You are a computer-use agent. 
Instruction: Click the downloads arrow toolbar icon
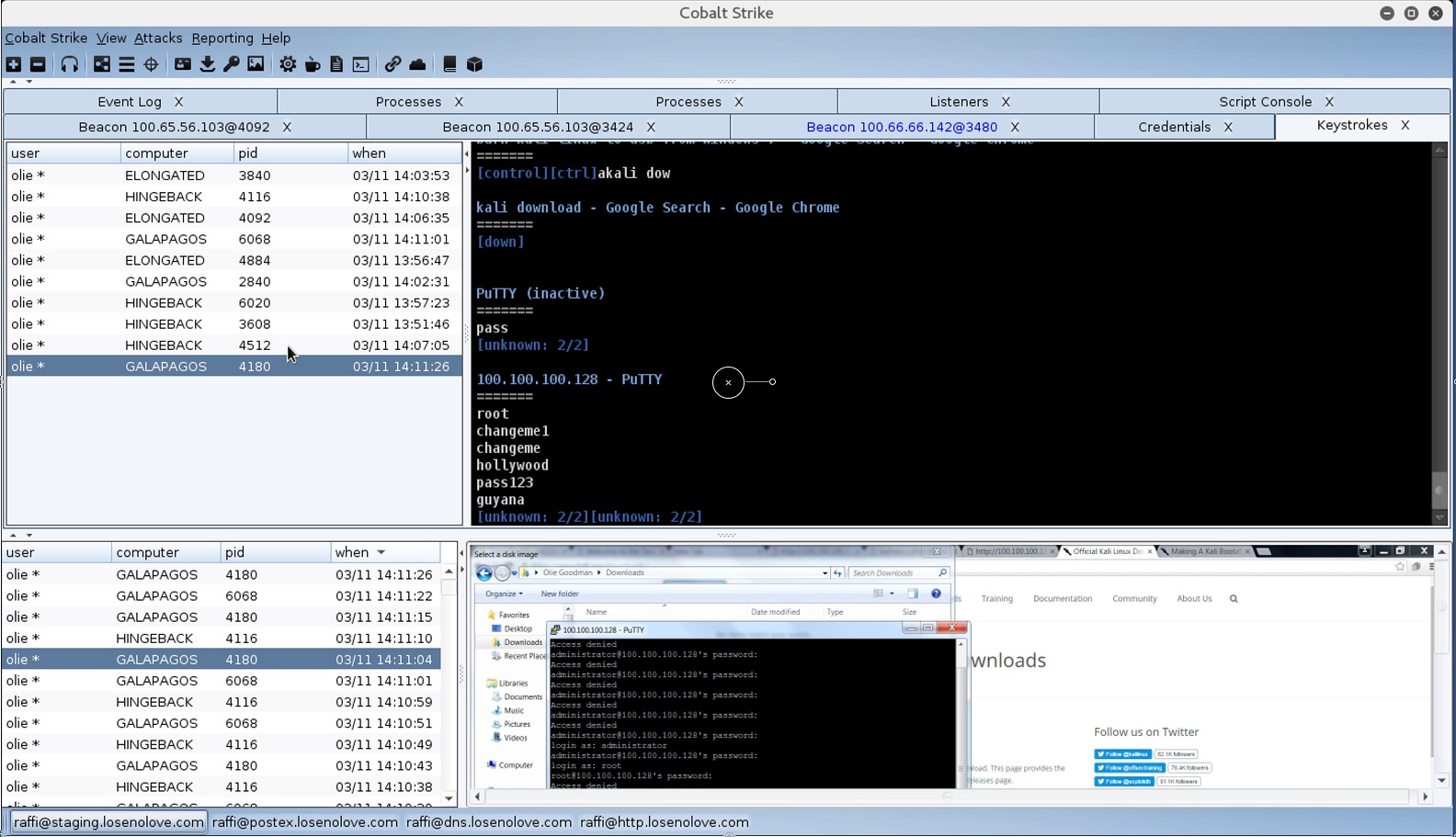click(x=207, y=64)
